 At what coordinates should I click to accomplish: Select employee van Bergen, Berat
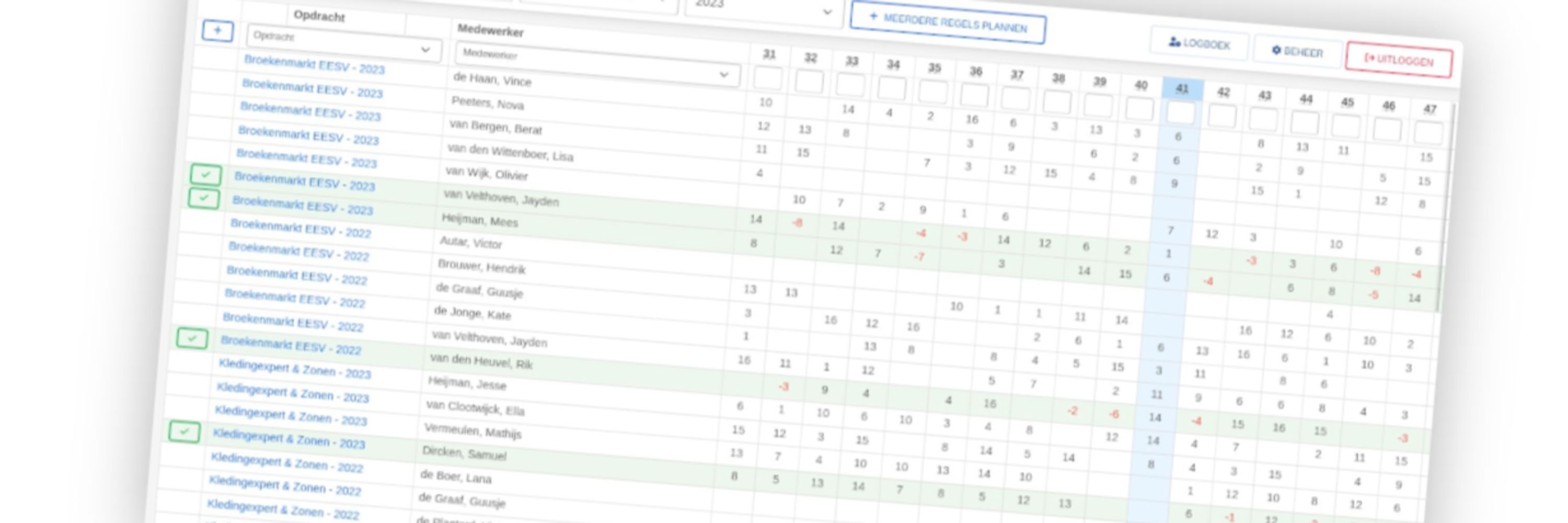(x=495, y=127)
